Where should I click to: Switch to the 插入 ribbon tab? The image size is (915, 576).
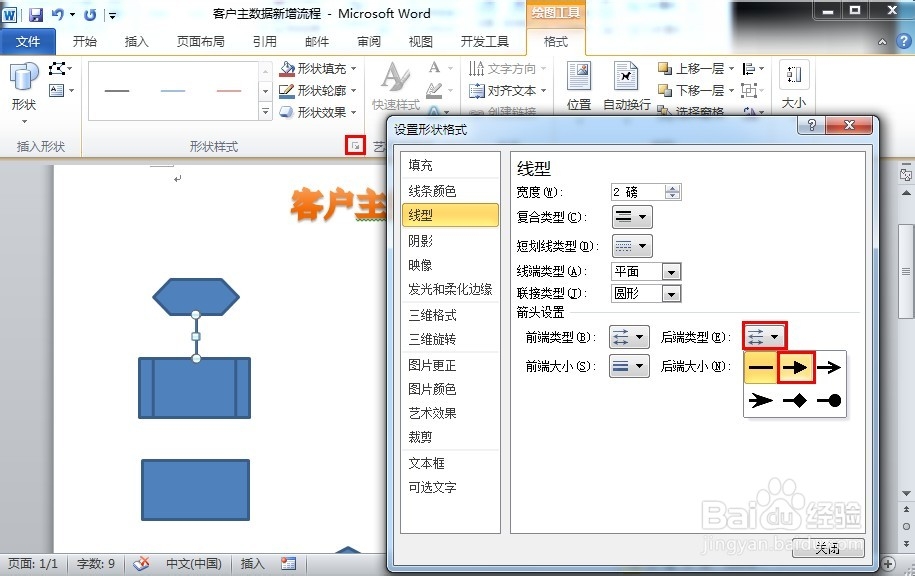tap(136, 41)
